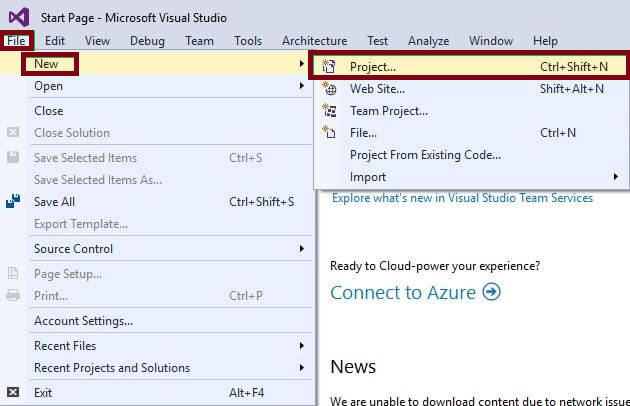Click the New Project icon

(x=329, y=67)
